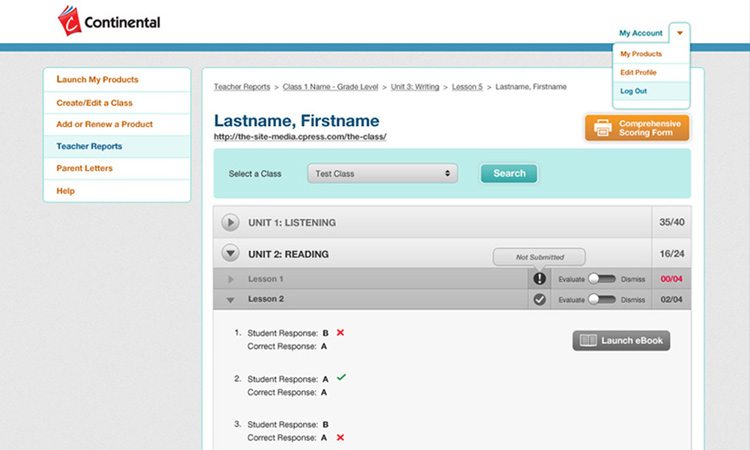Open Launch My Products in sidebar
Viewport: 750px width, 450px height.
(97, 79)
